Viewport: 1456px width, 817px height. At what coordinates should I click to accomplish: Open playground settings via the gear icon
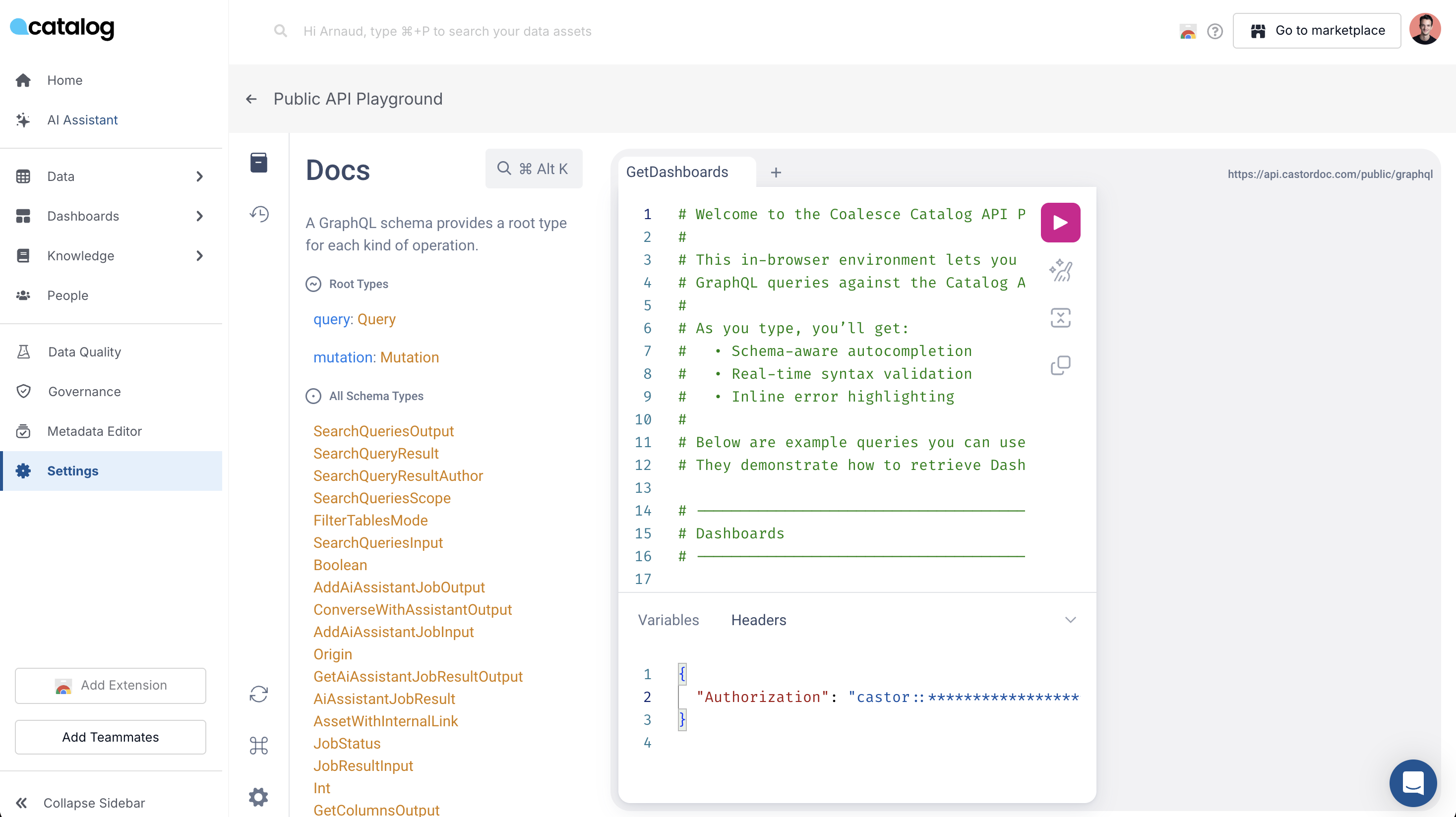259,797
